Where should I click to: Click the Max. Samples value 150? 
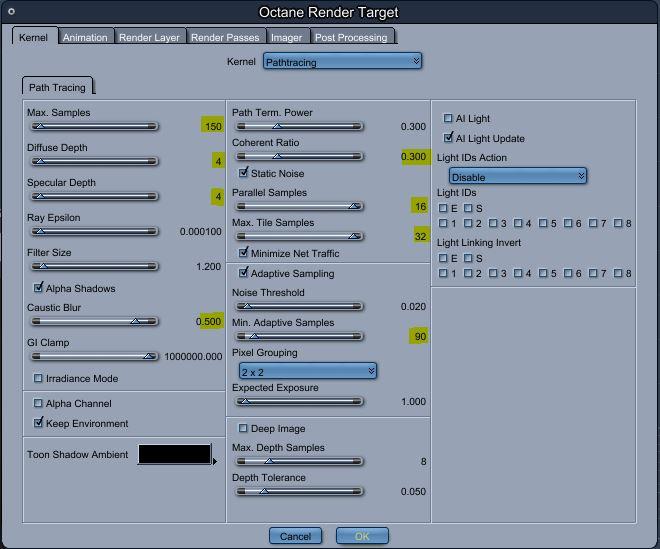(x=213, y=126)
